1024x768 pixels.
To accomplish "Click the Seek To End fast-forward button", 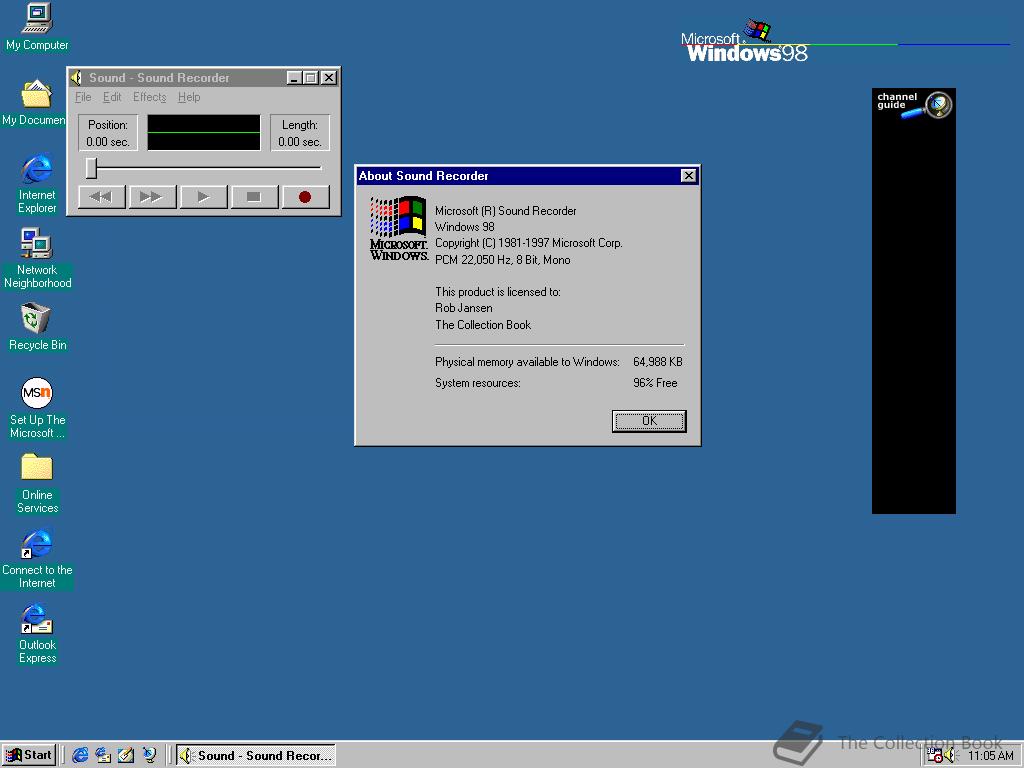I will pos(152,197).
